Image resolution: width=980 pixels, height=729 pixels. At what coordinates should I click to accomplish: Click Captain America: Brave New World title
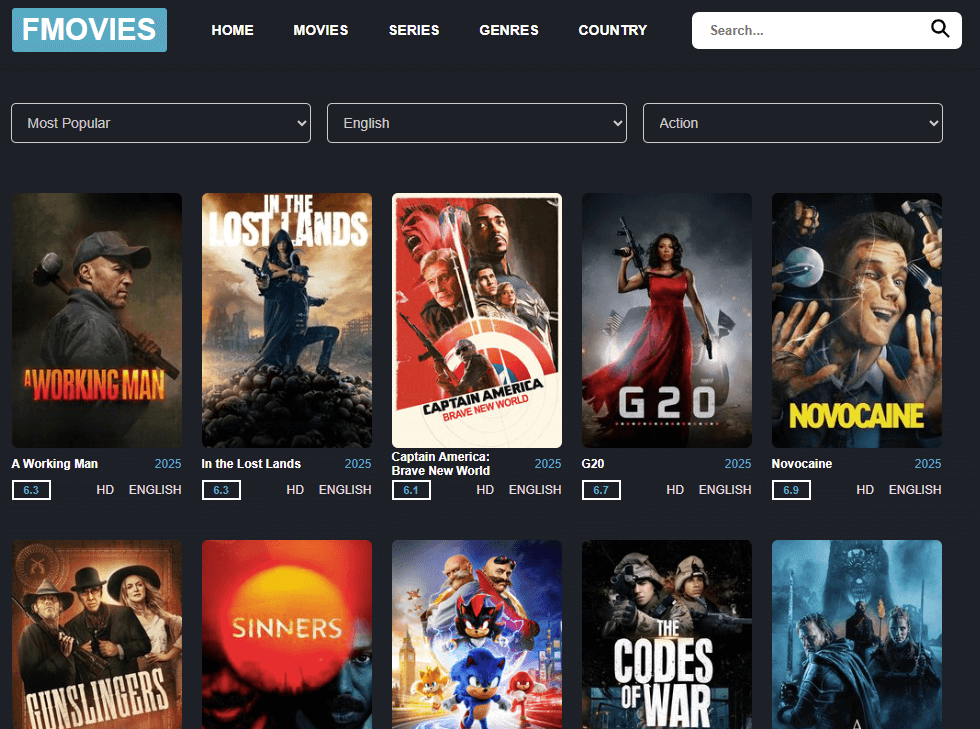(x=441, y=464)
